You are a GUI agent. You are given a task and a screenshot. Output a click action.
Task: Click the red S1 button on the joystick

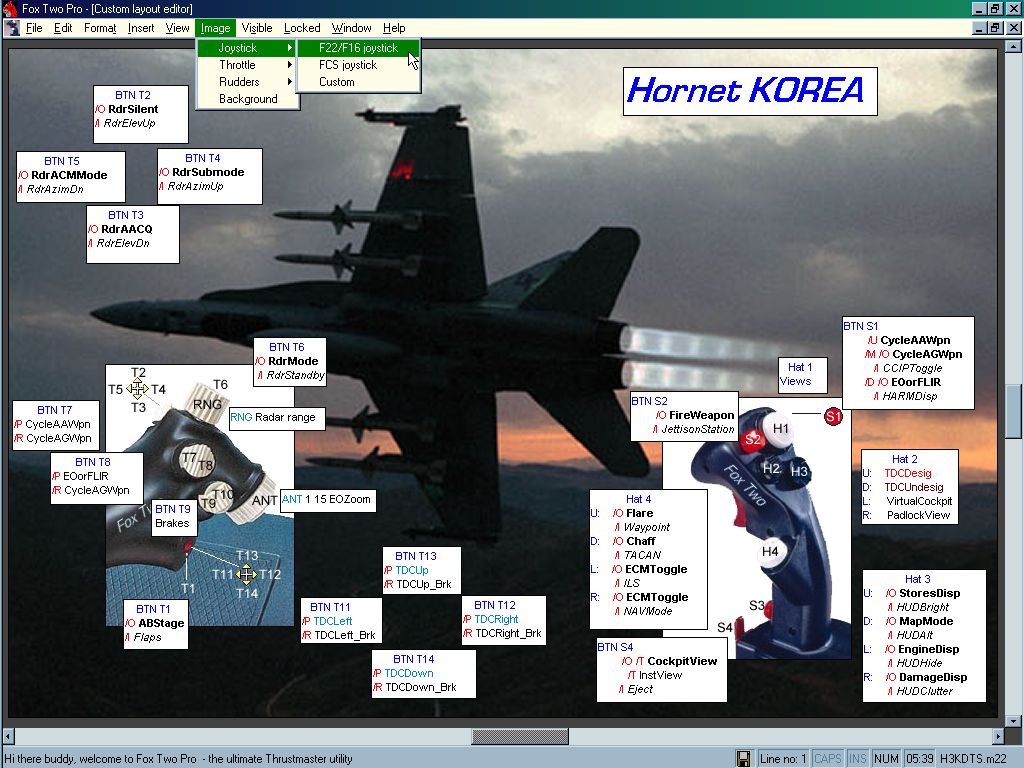(833, 416)
